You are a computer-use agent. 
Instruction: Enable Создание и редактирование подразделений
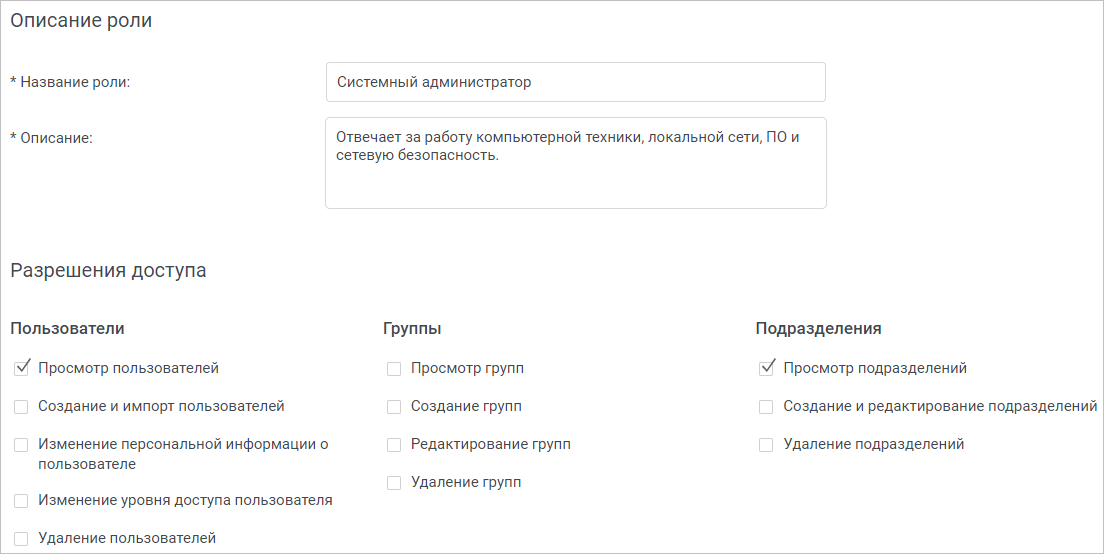766,407
